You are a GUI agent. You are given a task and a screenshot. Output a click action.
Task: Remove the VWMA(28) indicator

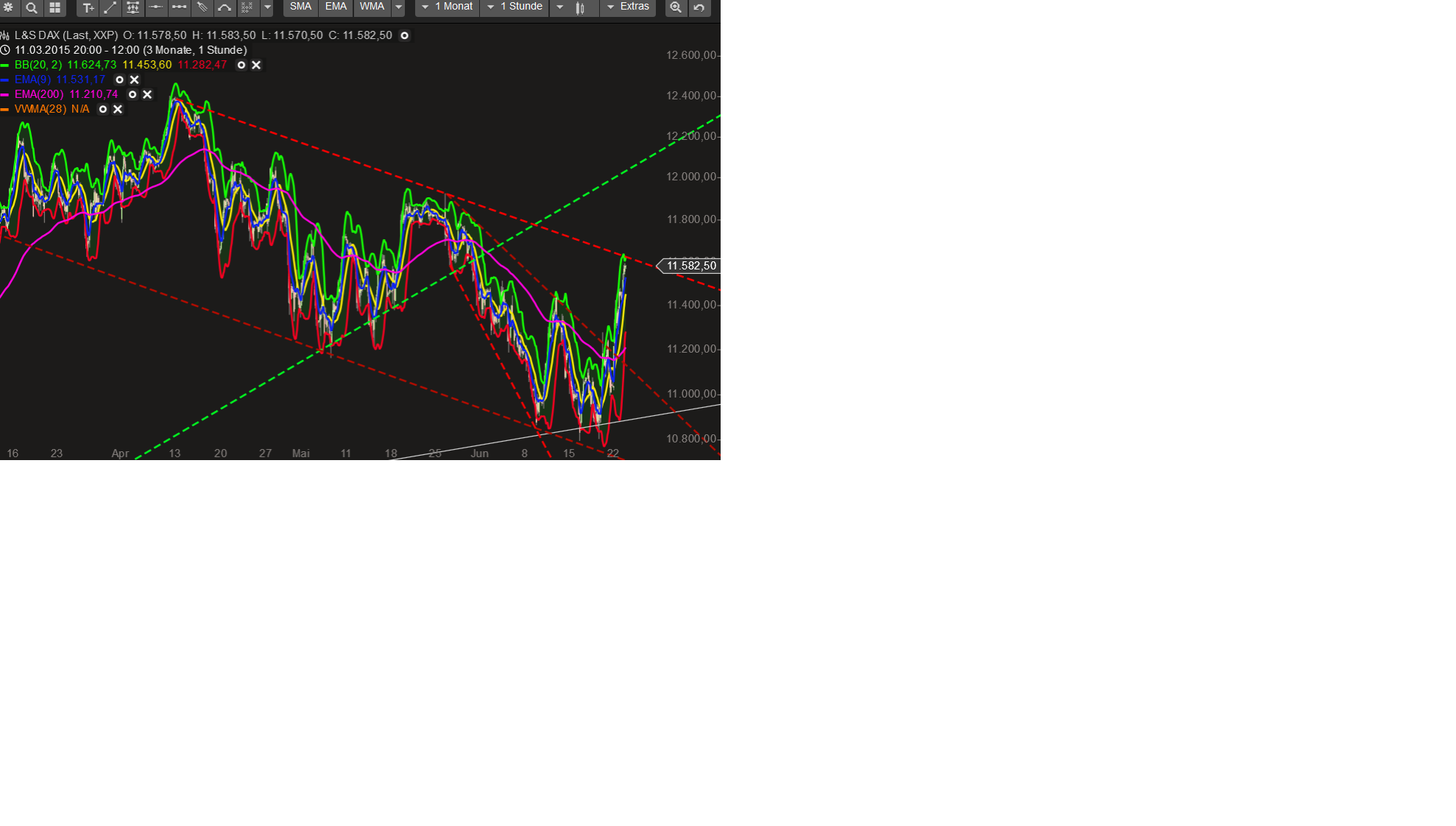tap(118, 109)
